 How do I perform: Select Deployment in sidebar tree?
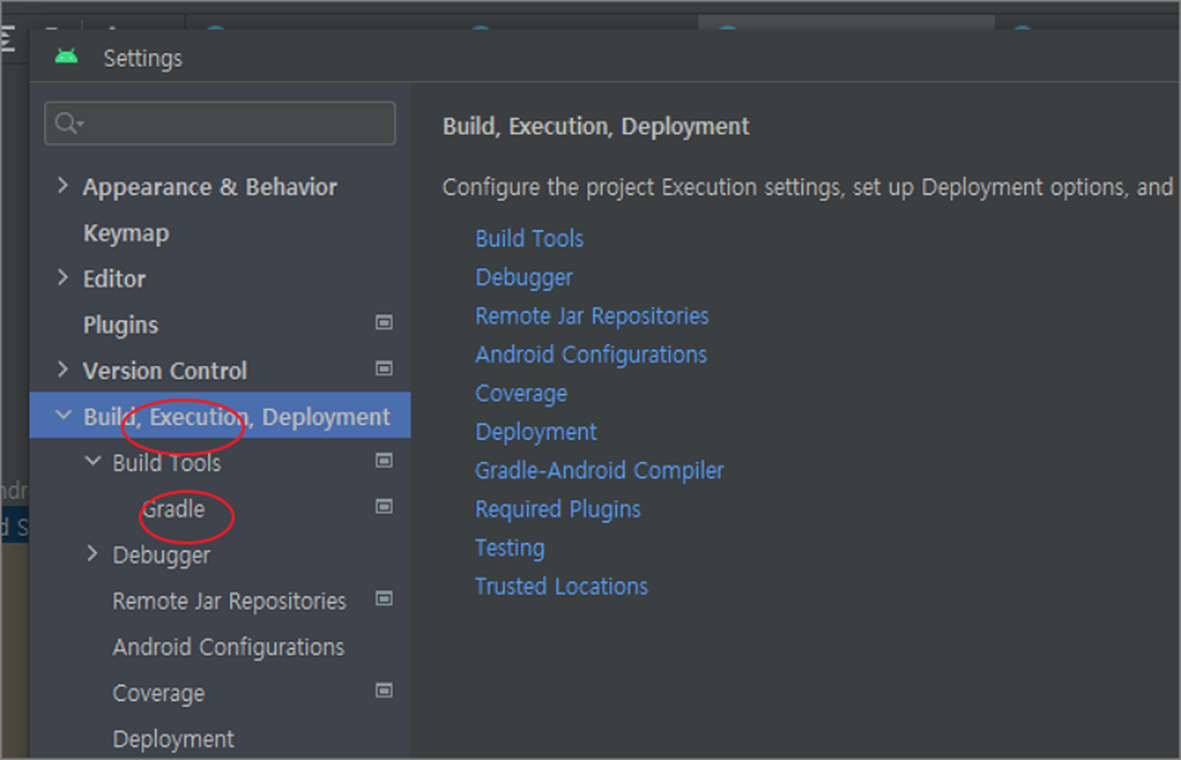173,740
